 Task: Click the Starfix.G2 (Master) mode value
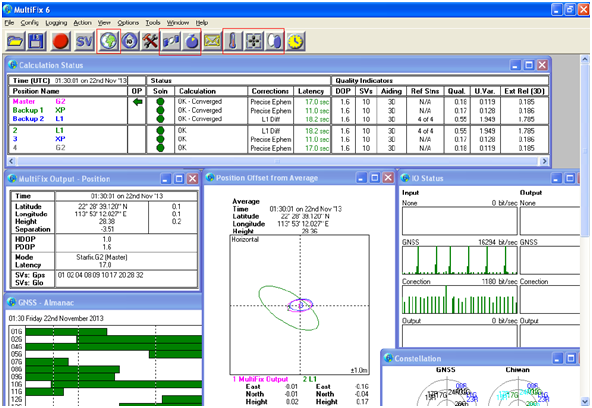(x=102, y=257)
